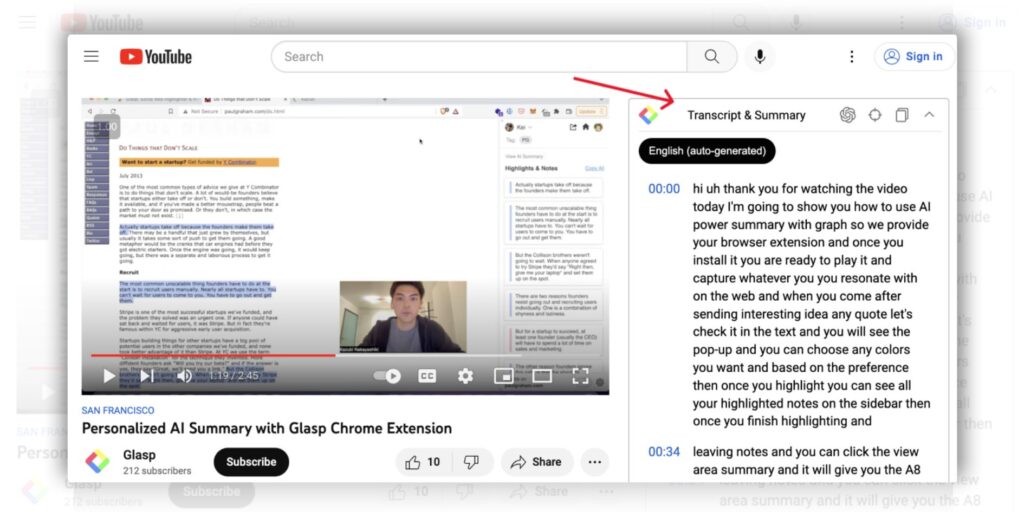Mute the video volume

pyautogui.click(x=185, y=376)
